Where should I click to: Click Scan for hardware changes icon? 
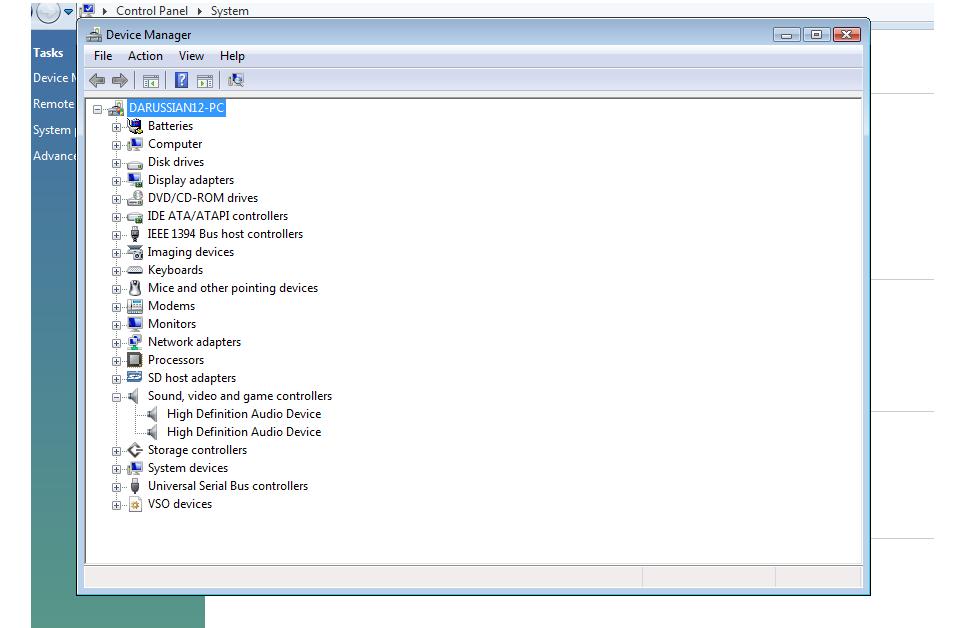(x=236, y=80)
